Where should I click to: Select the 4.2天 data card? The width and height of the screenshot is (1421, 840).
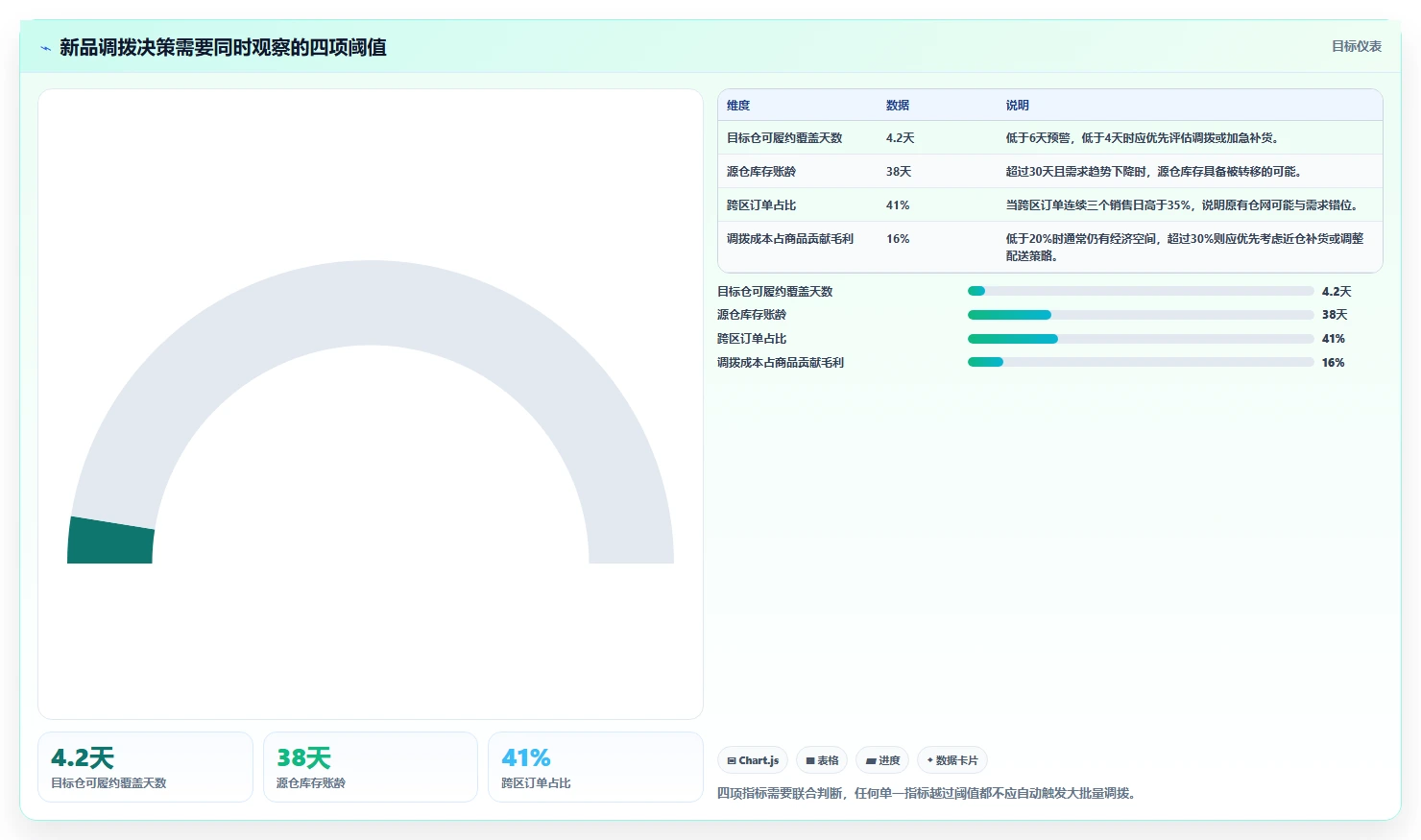click(145, 767)
